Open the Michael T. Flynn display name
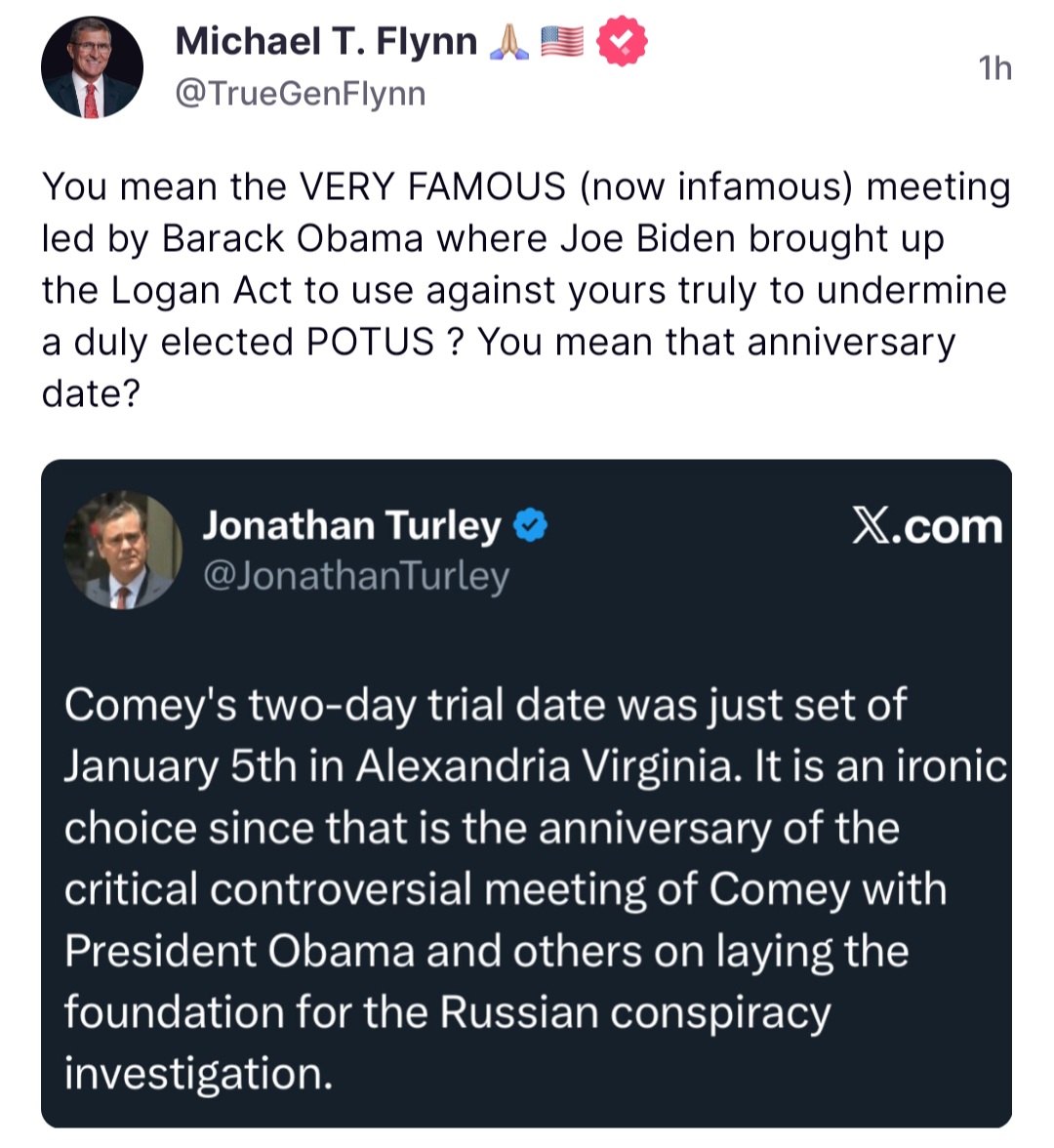This screenshot has height=1148, width=1054. click(326, 42)
